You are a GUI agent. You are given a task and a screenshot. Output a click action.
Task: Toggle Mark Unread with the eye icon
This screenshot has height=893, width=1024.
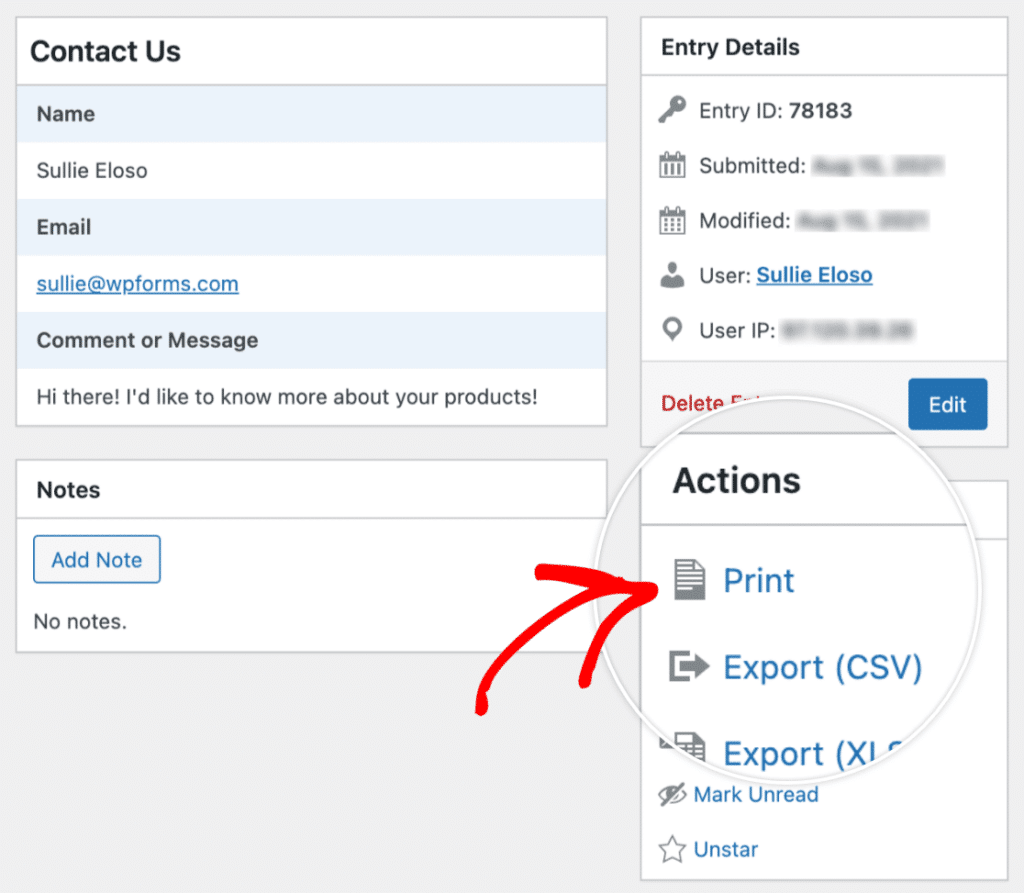(x=671, y=794)
